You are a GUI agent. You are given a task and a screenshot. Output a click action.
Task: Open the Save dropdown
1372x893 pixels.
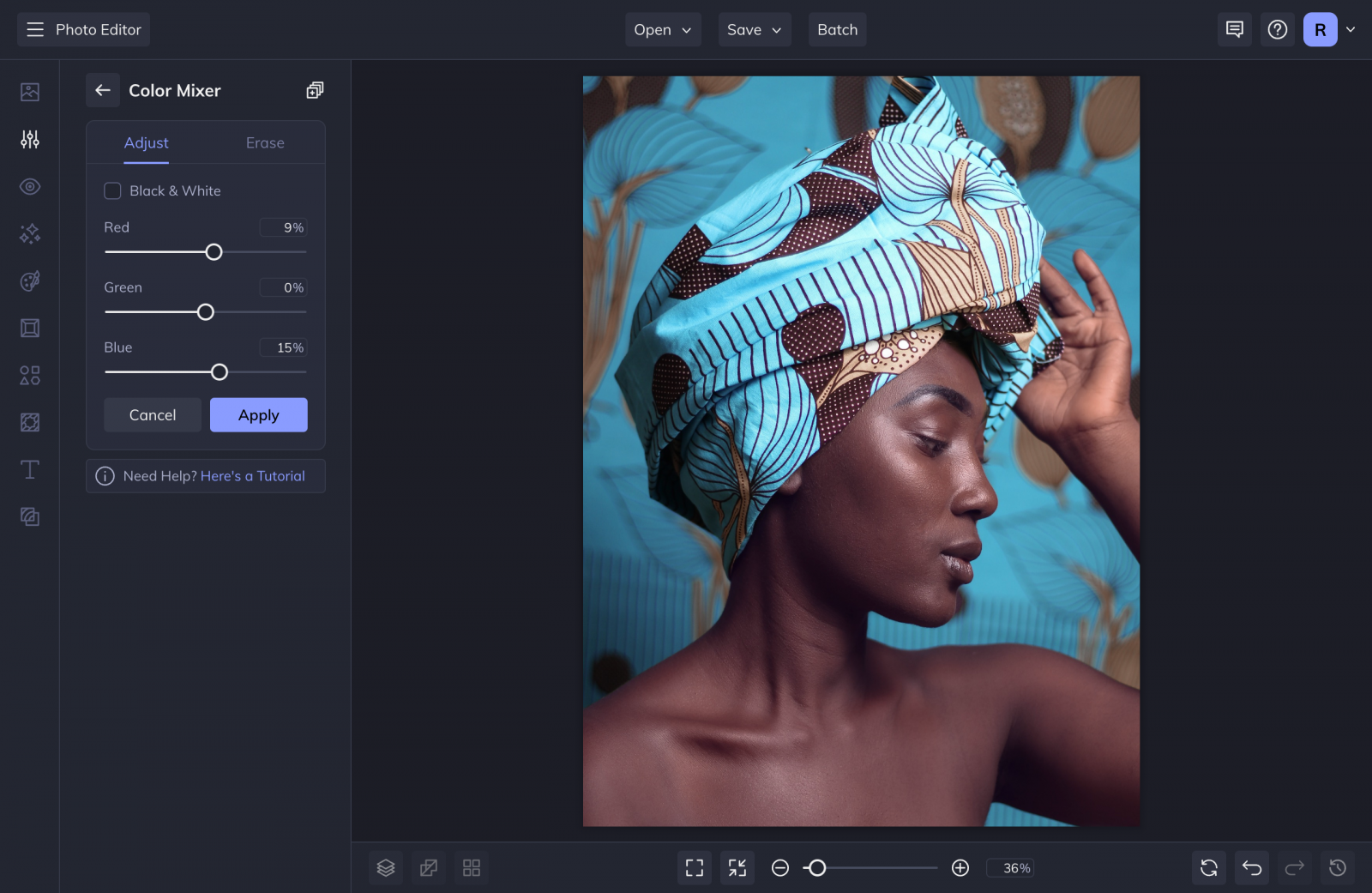754,29
